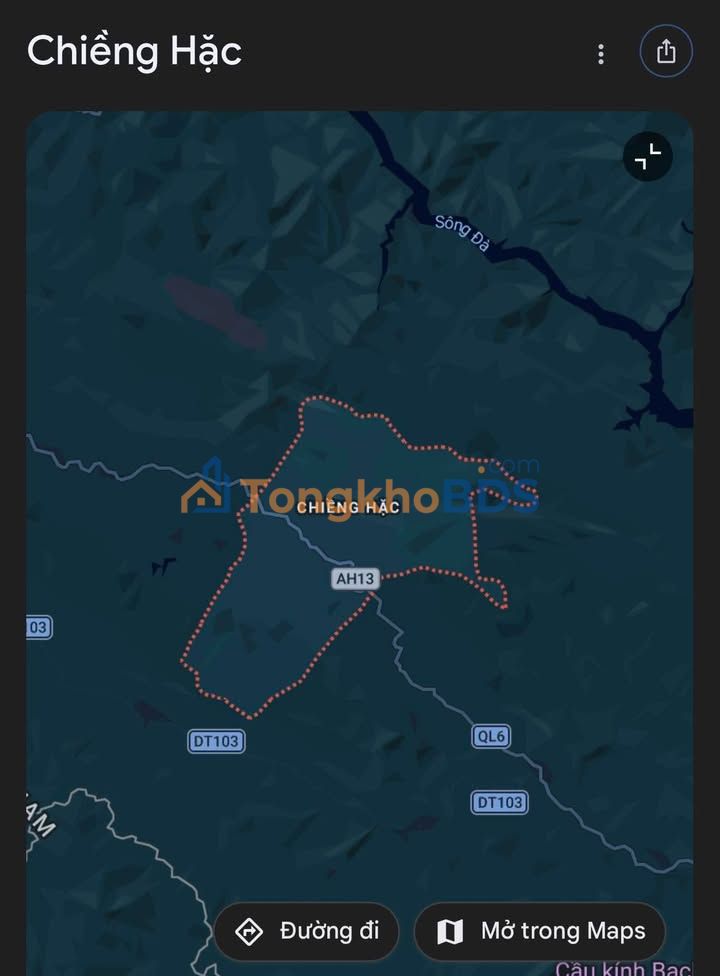The height and width of the screenshot is (976, 720).
Task: Tap the share icon button
Action: (x=666, y=51)
